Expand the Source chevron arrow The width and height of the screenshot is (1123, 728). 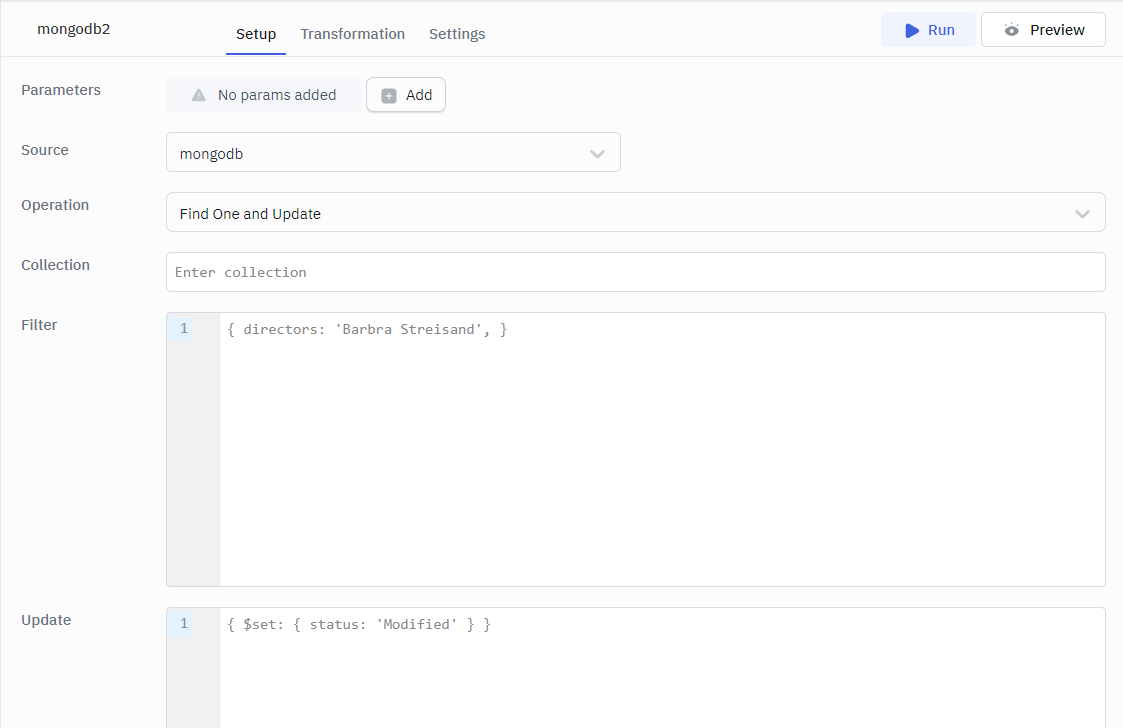tap(597, 154)
